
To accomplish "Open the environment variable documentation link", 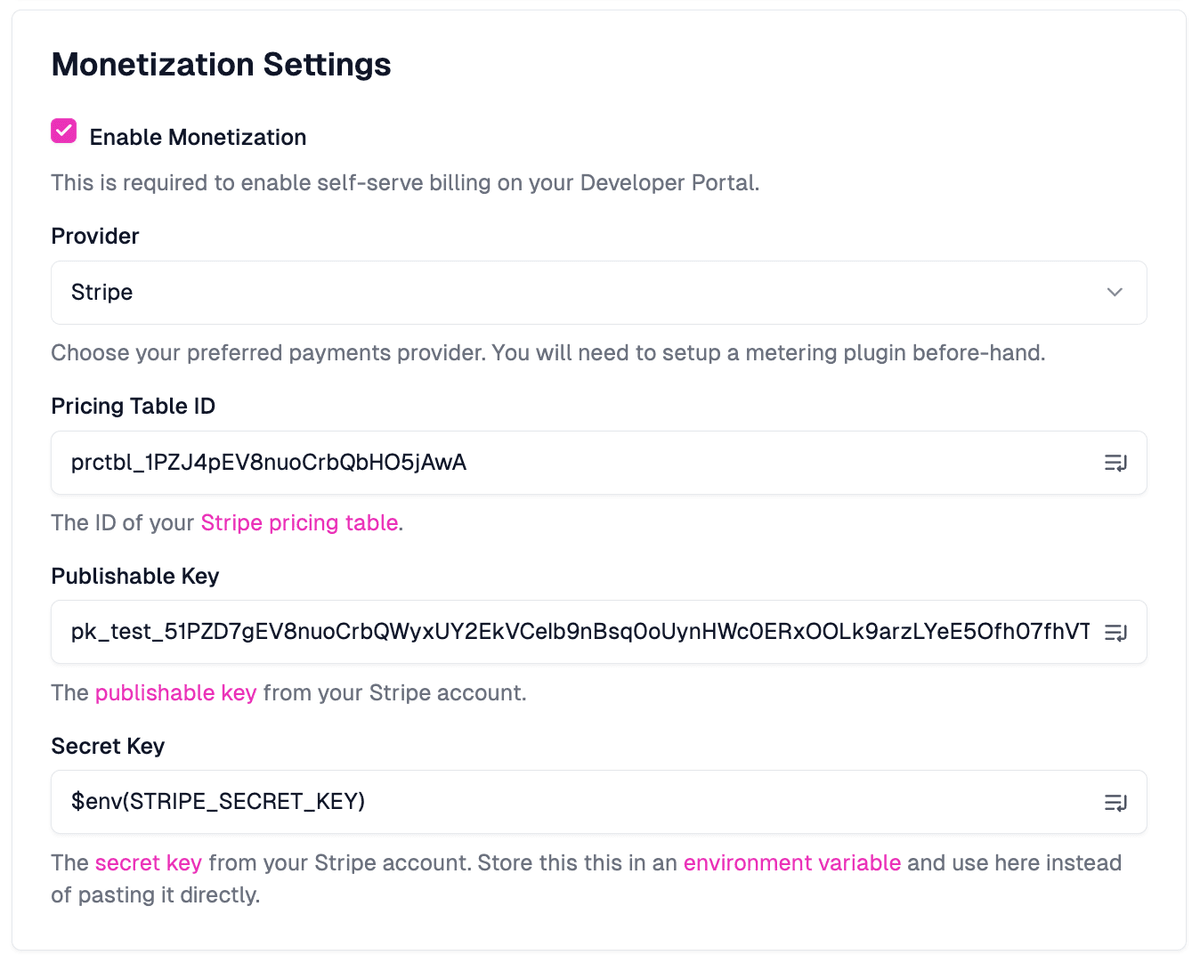I will (x=792, y=862).
